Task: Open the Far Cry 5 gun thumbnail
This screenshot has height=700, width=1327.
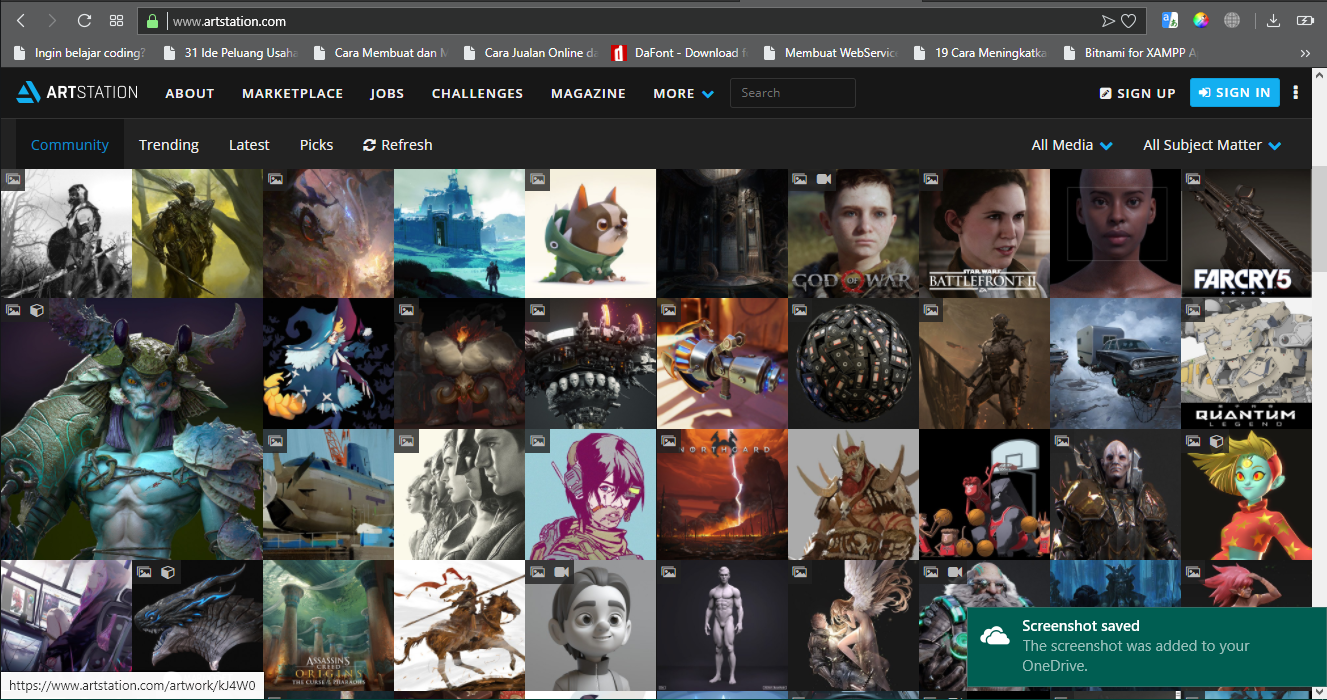Action: click(1246, 233)
